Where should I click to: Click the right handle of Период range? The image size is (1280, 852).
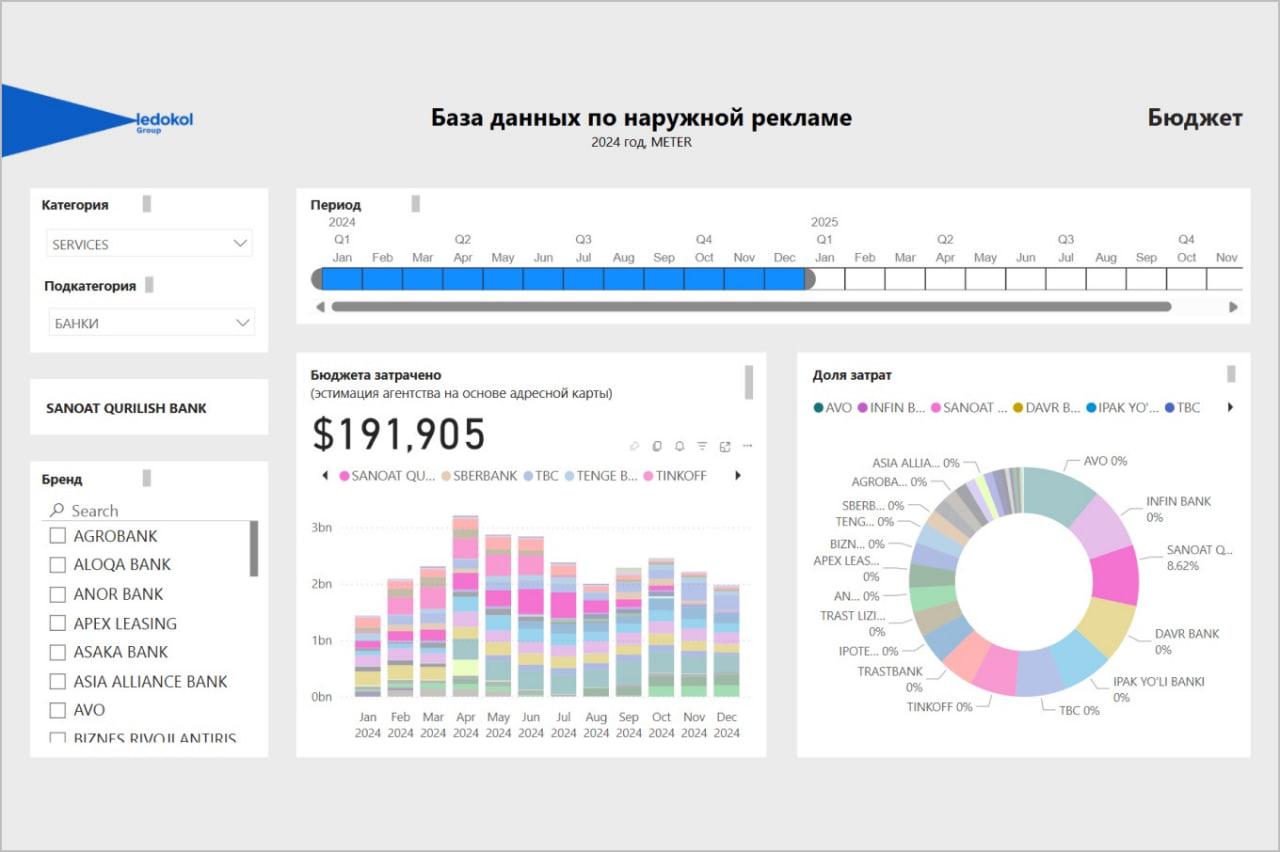tap(809, 279)
